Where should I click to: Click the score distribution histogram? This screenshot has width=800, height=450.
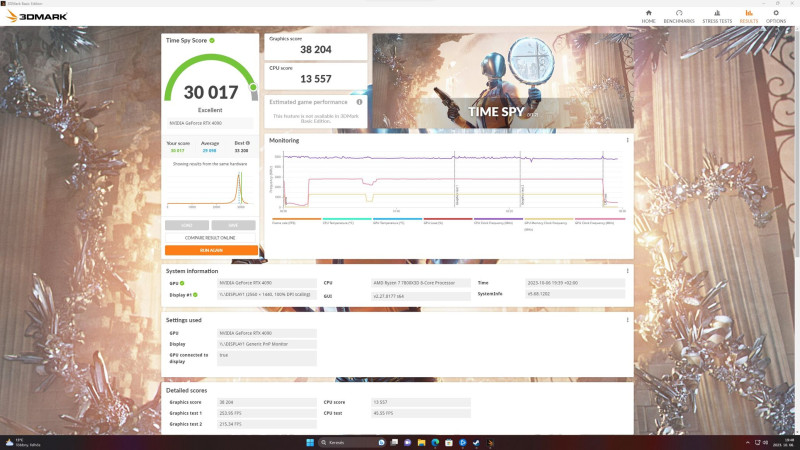(x=209, y=190)
